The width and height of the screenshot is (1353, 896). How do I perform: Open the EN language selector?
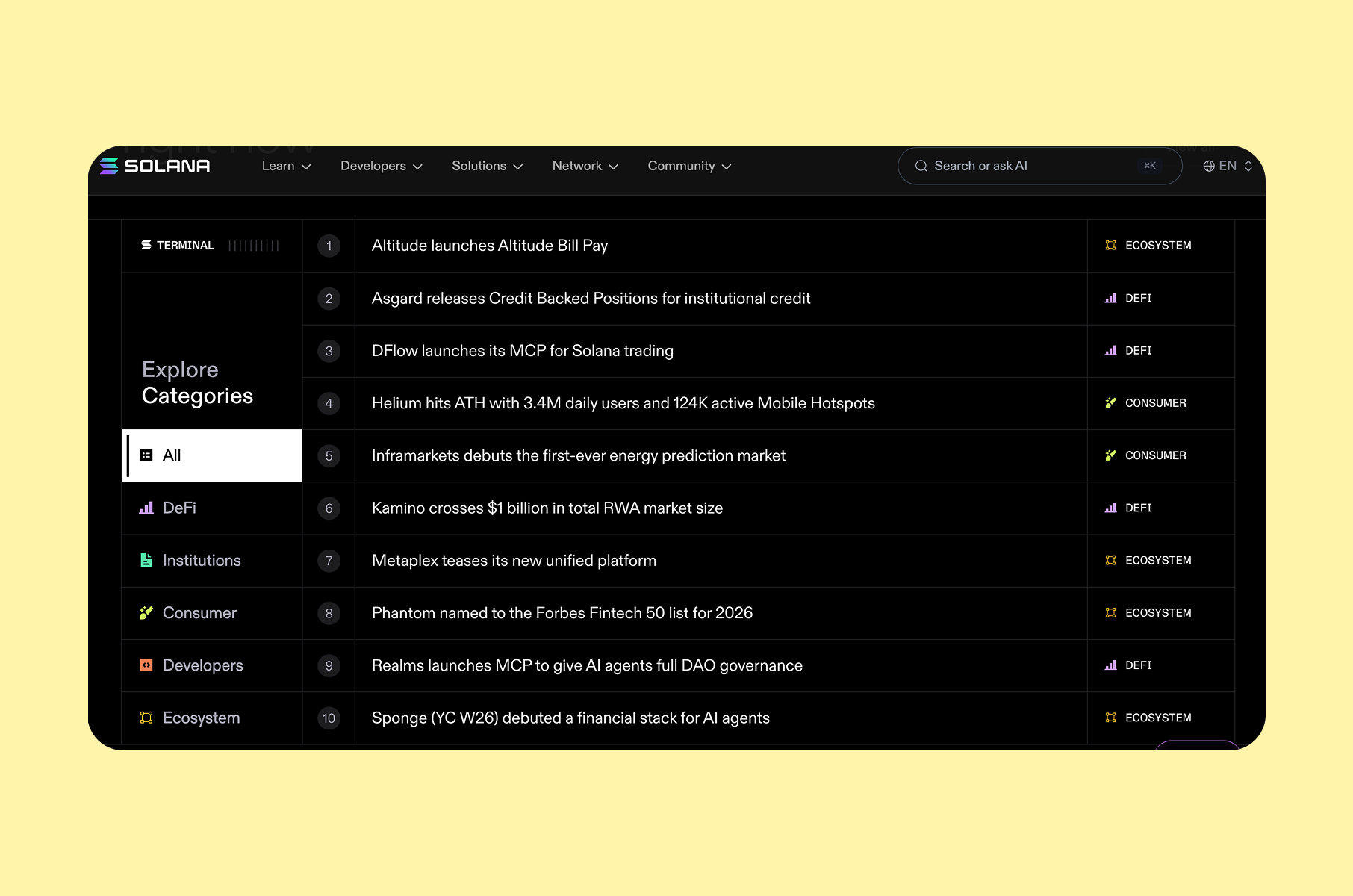[1227, 166]
